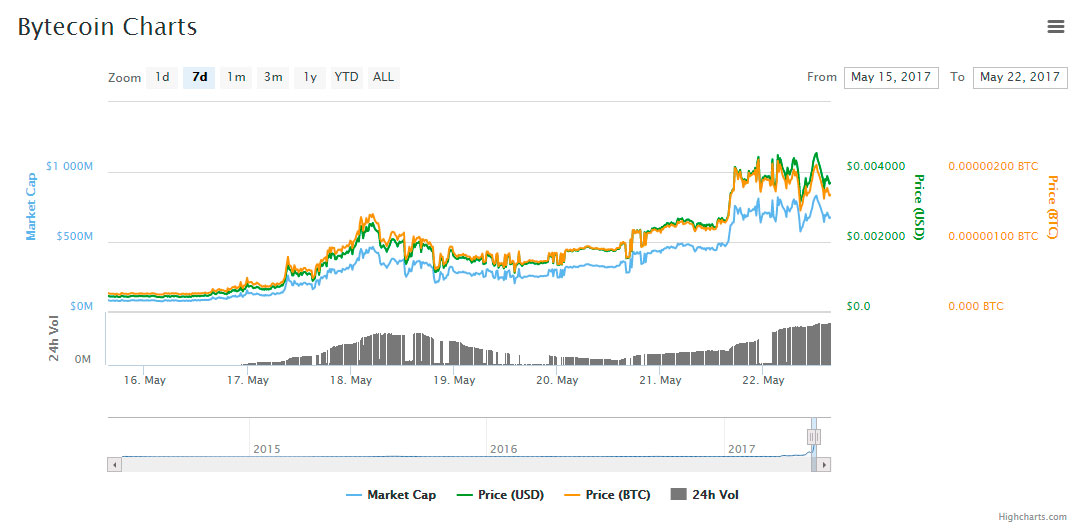Click the $0.004000 price label
The height and width of the screenshot is (529, 1085).
876,166
